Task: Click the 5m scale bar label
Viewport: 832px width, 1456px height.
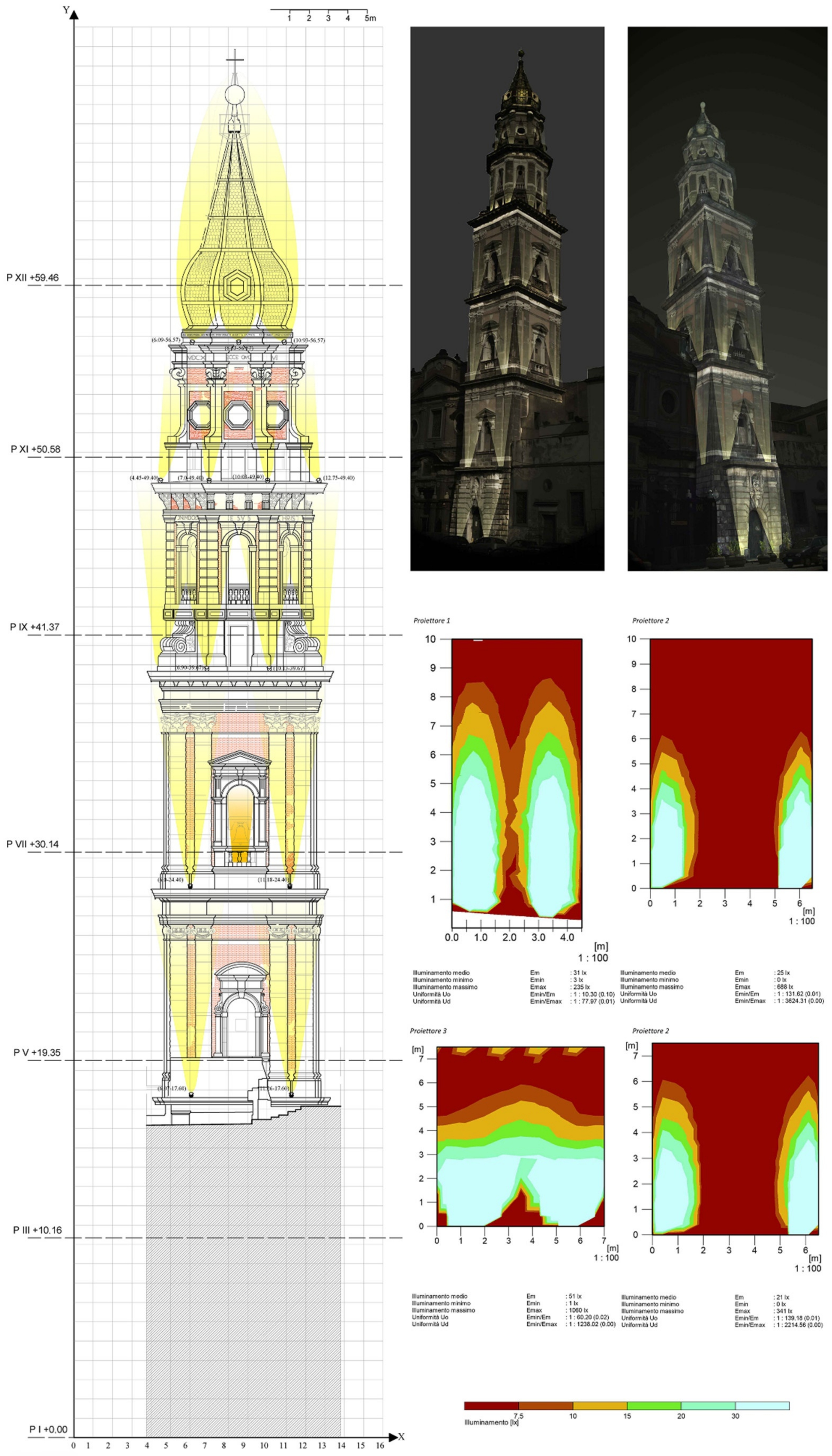Action: pos(370,18)
